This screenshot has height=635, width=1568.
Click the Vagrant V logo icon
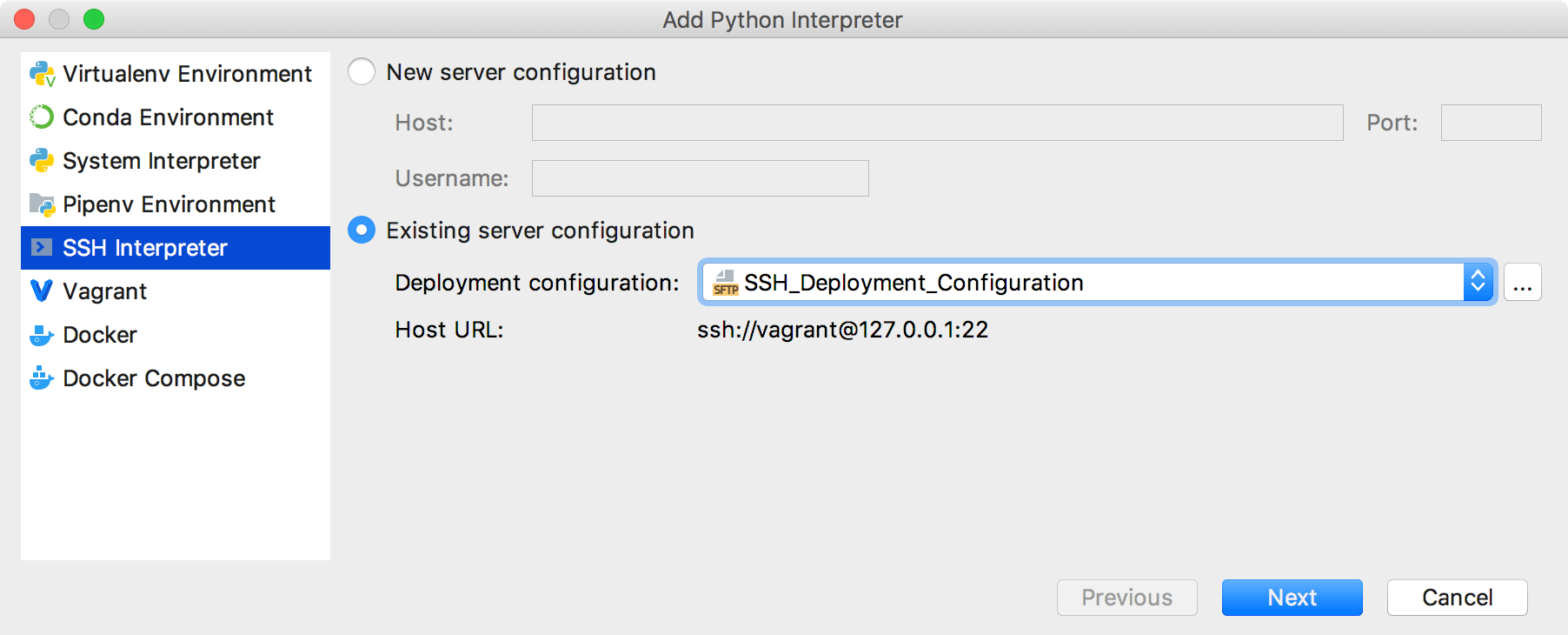(x=42, y=291)
